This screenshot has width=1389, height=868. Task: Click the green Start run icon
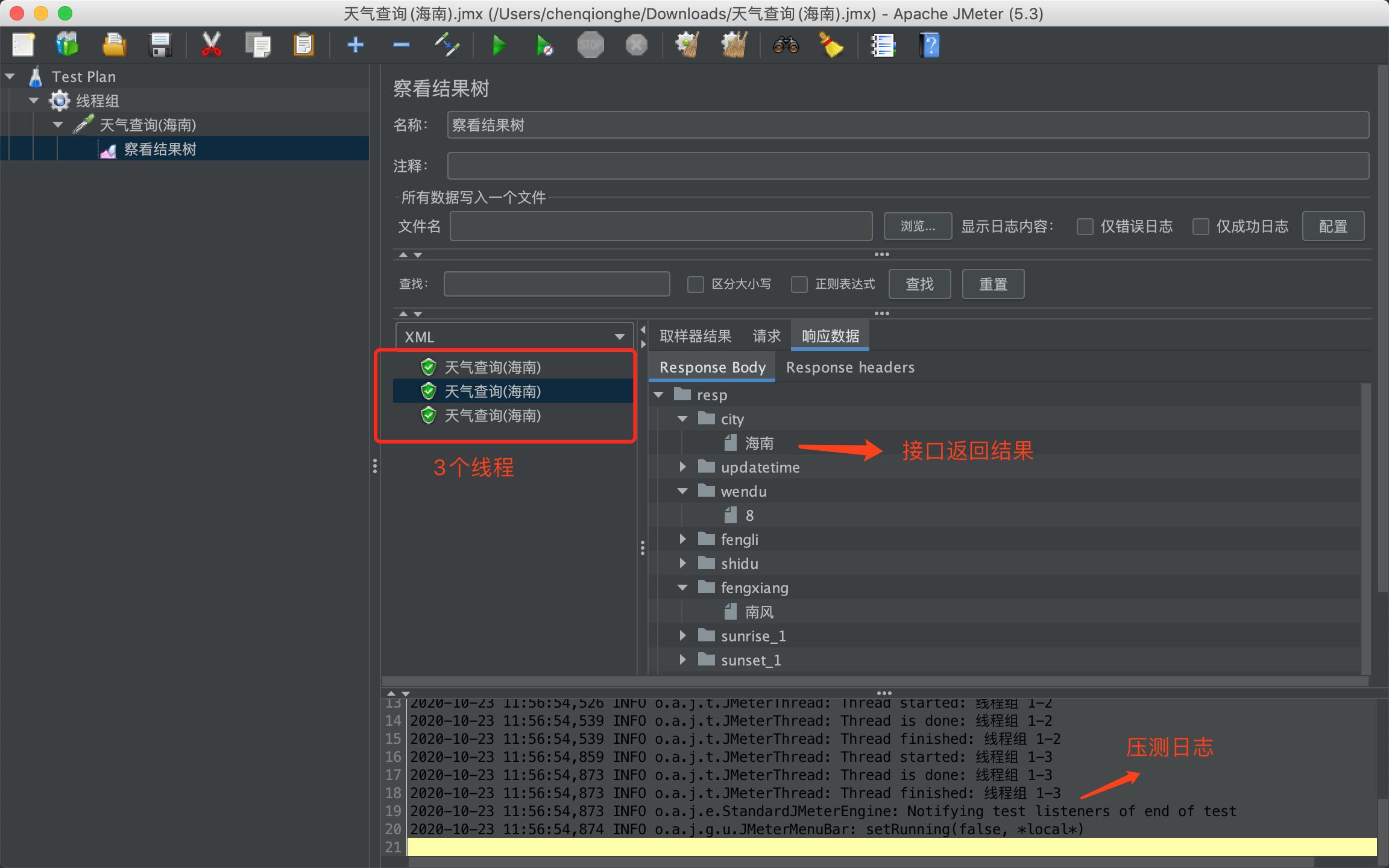tap(499, 45)
